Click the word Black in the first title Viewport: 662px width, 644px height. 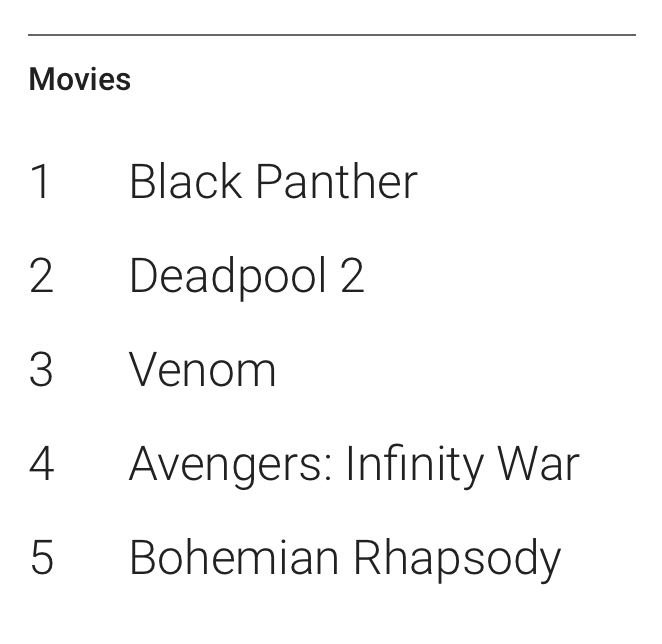tap(185, 181)
